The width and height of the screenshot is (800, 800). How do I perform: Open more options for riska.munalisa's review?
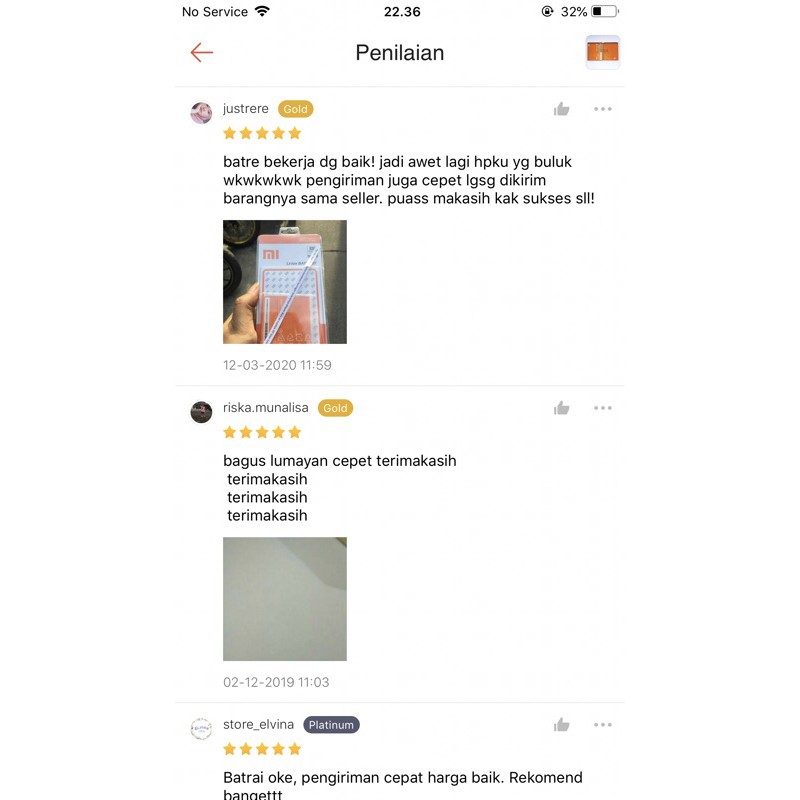coord(603,408)
